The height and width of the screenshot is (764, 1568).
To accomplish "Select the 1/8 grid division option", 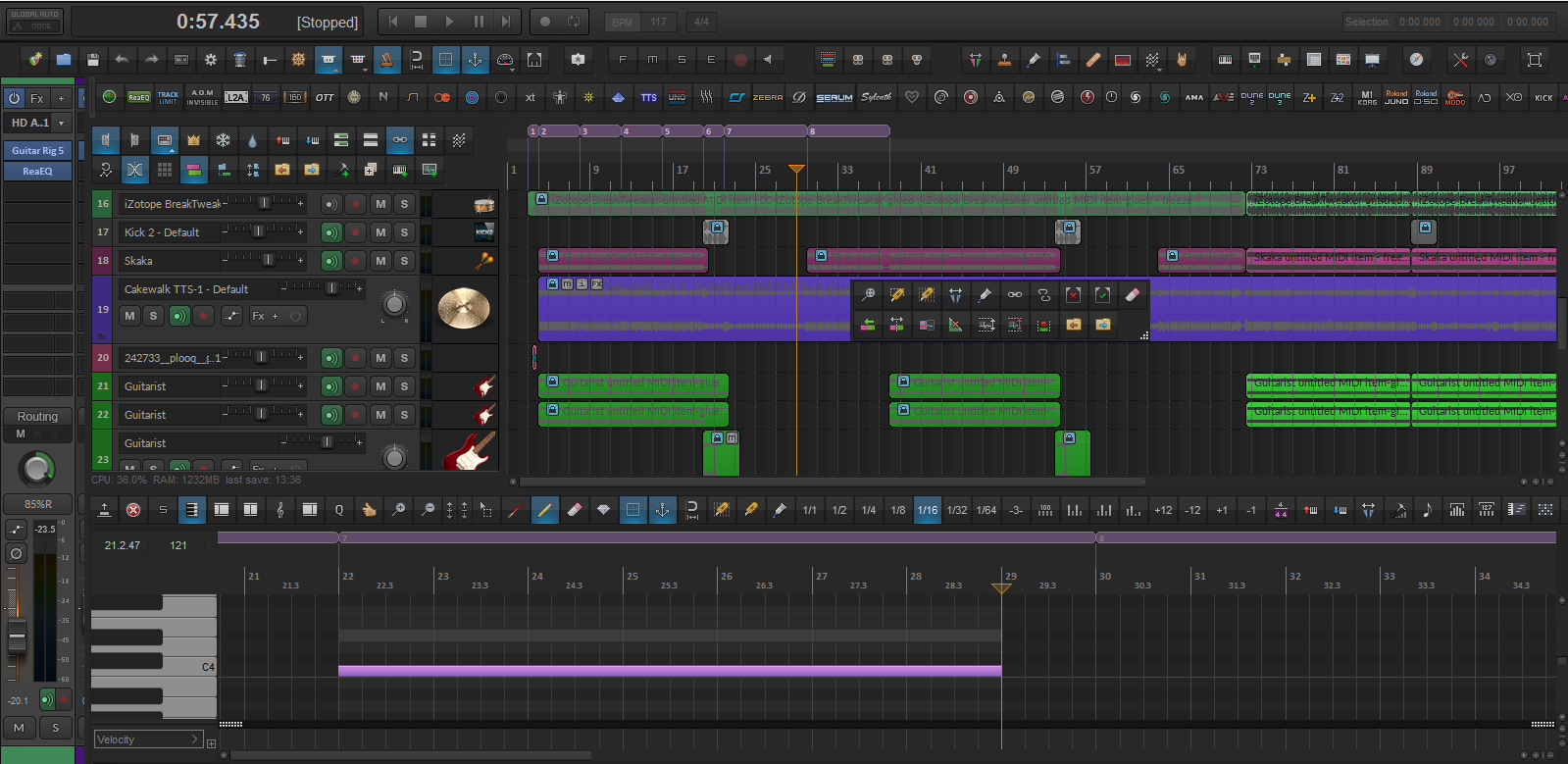I will pos(897,510).
